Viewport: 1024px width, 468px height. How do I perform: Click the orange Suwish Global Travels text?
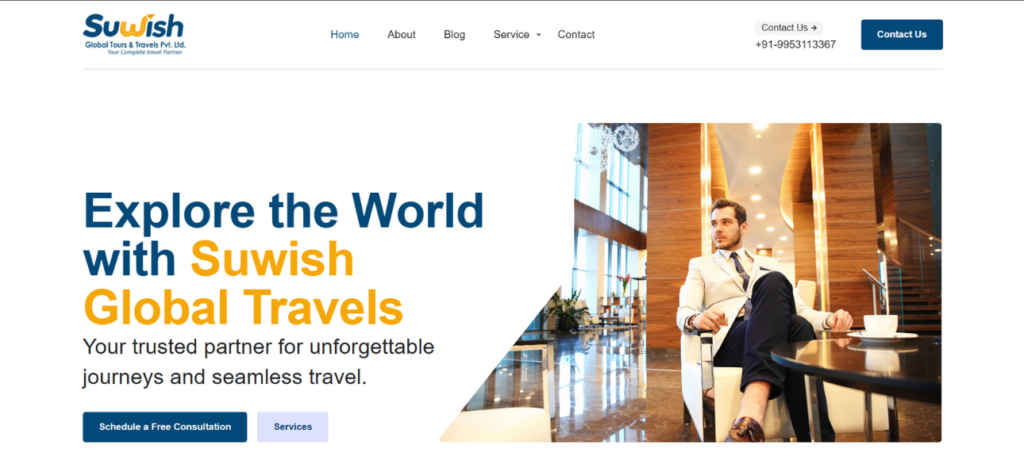pyautogui.click(x=244, y=283)
